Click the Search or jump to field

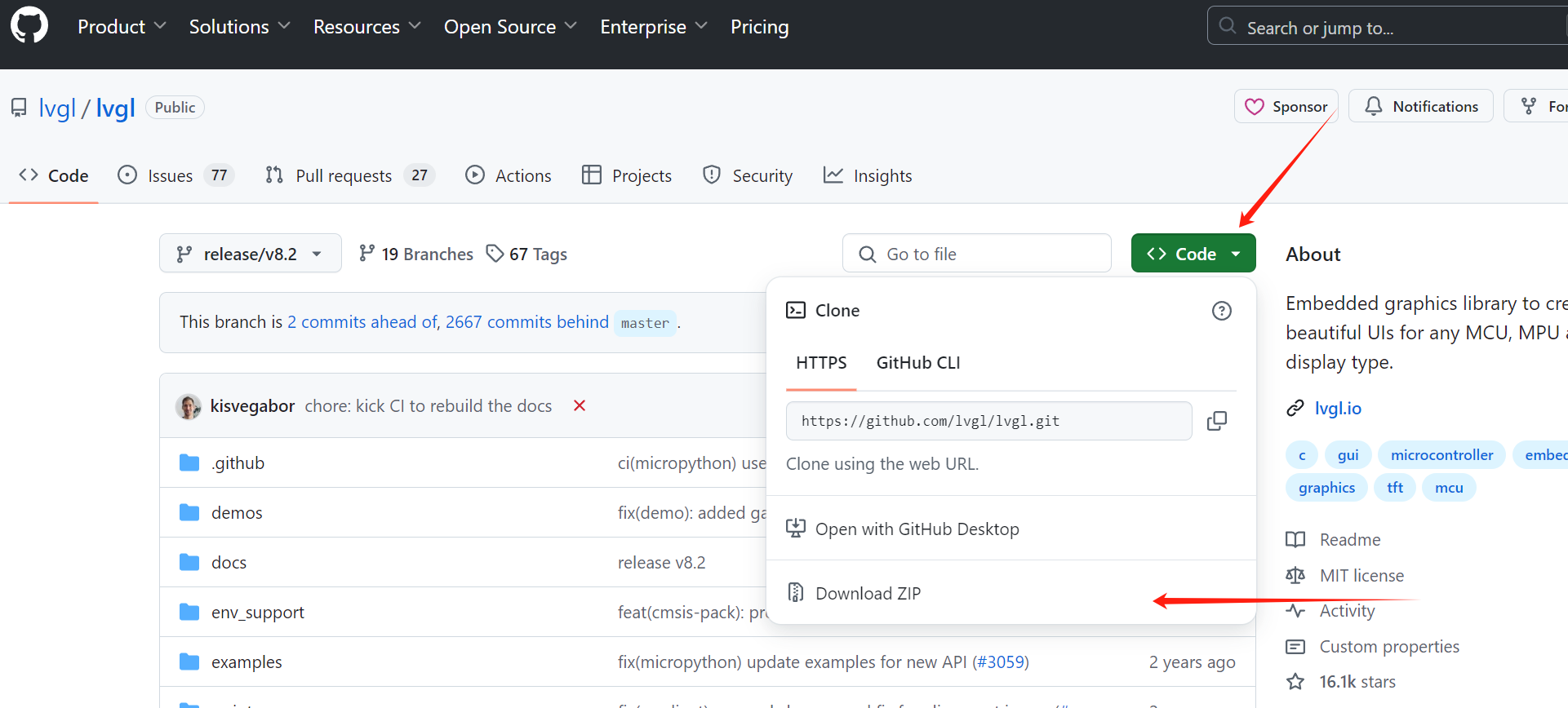1388,26
